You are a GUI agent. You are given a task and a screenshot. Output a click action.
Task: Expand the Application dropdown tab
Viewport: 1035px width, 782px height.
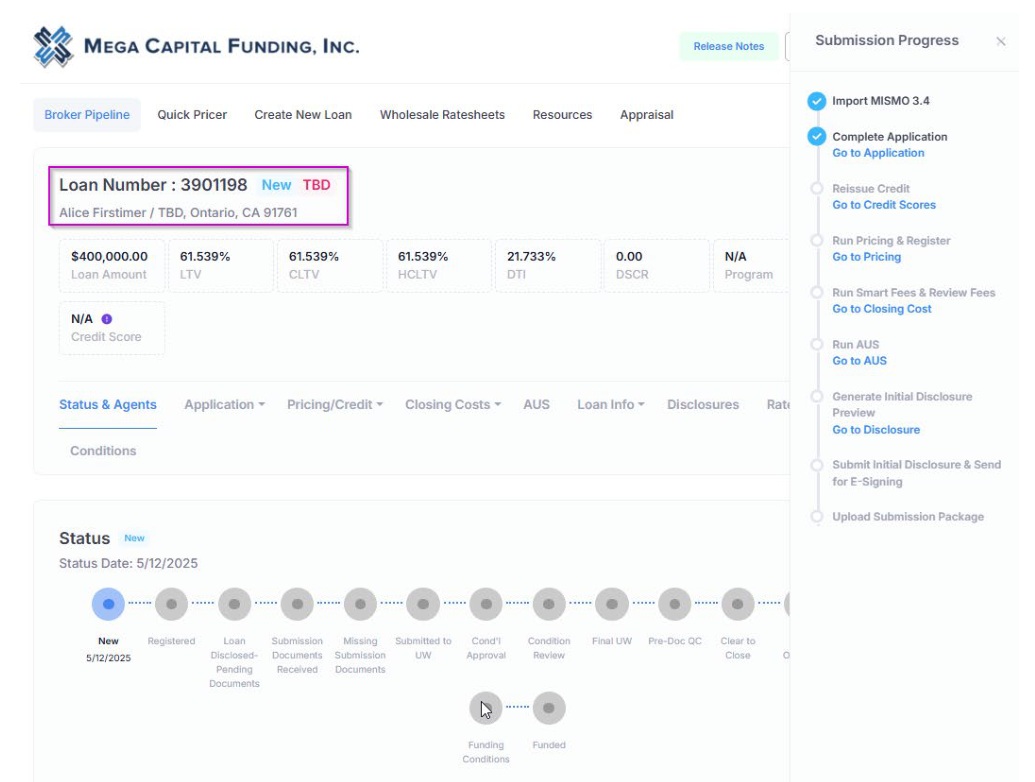(x=224, y=405)
